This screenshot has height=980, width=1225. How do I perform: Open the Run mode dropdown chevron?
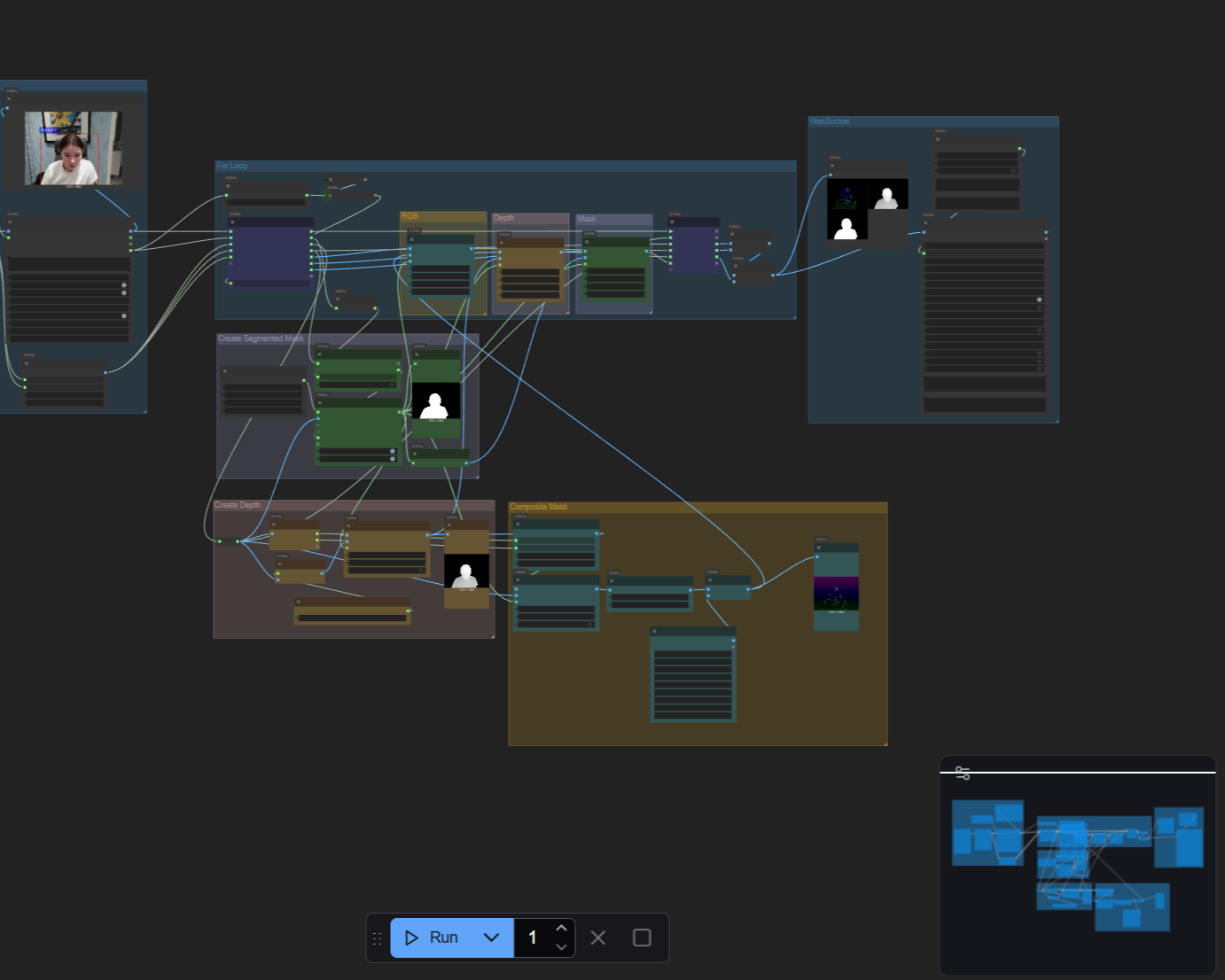pos(492,937)
